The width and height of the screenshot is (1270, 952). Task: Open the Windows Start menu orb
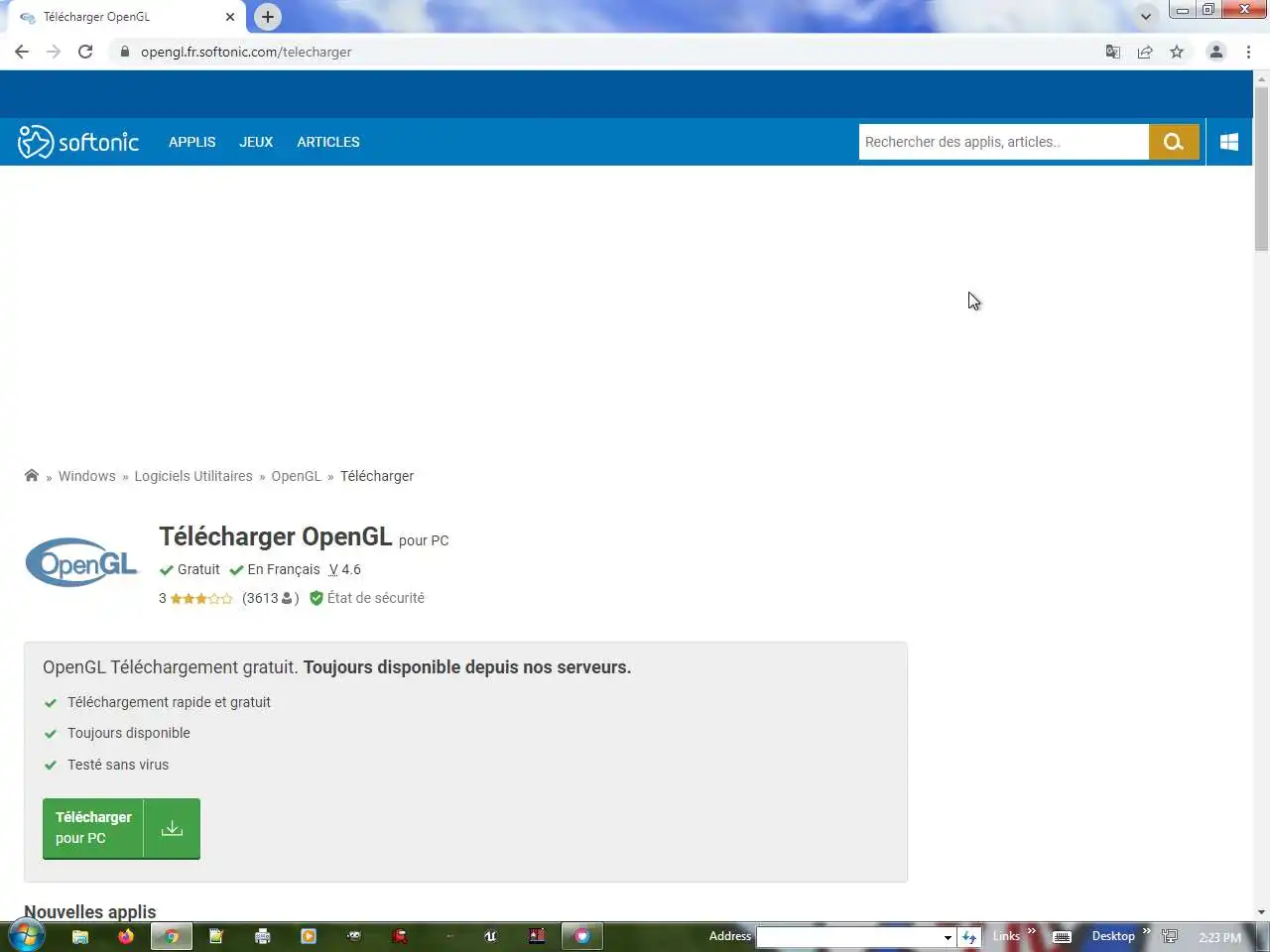[x=26, y=935]
